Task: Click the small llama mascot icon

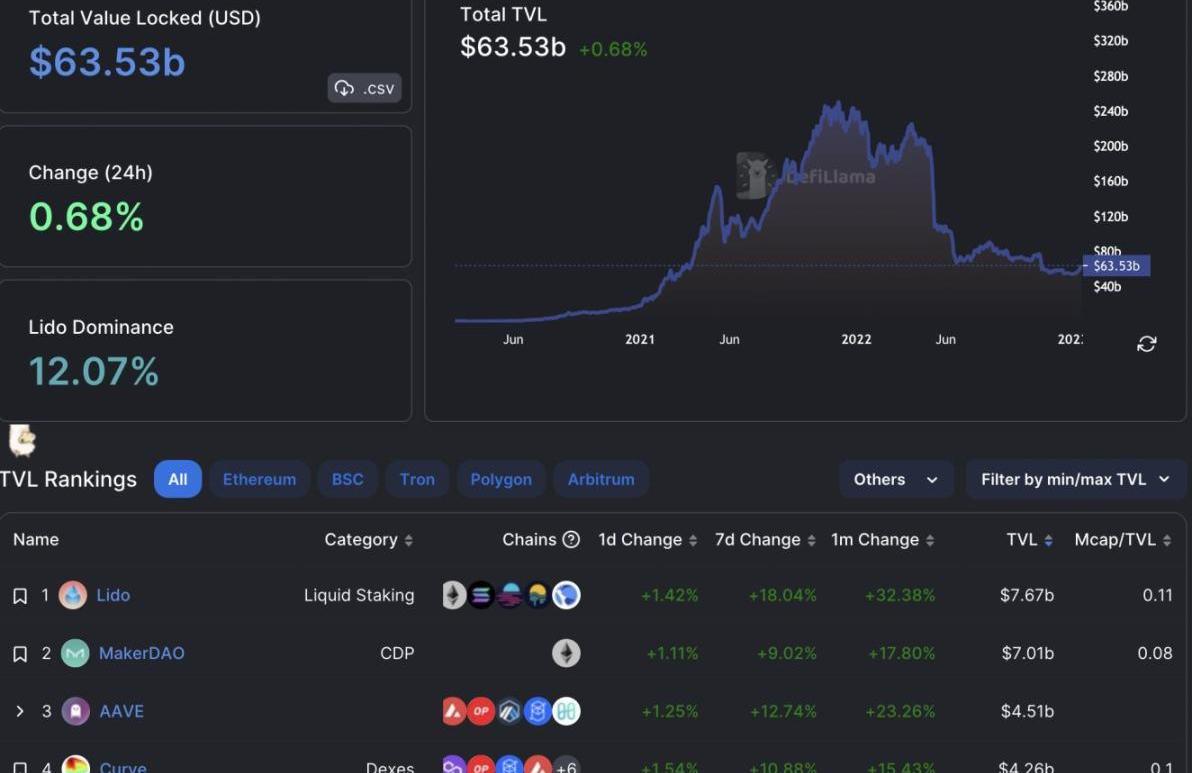Action: tap(22, 440)
